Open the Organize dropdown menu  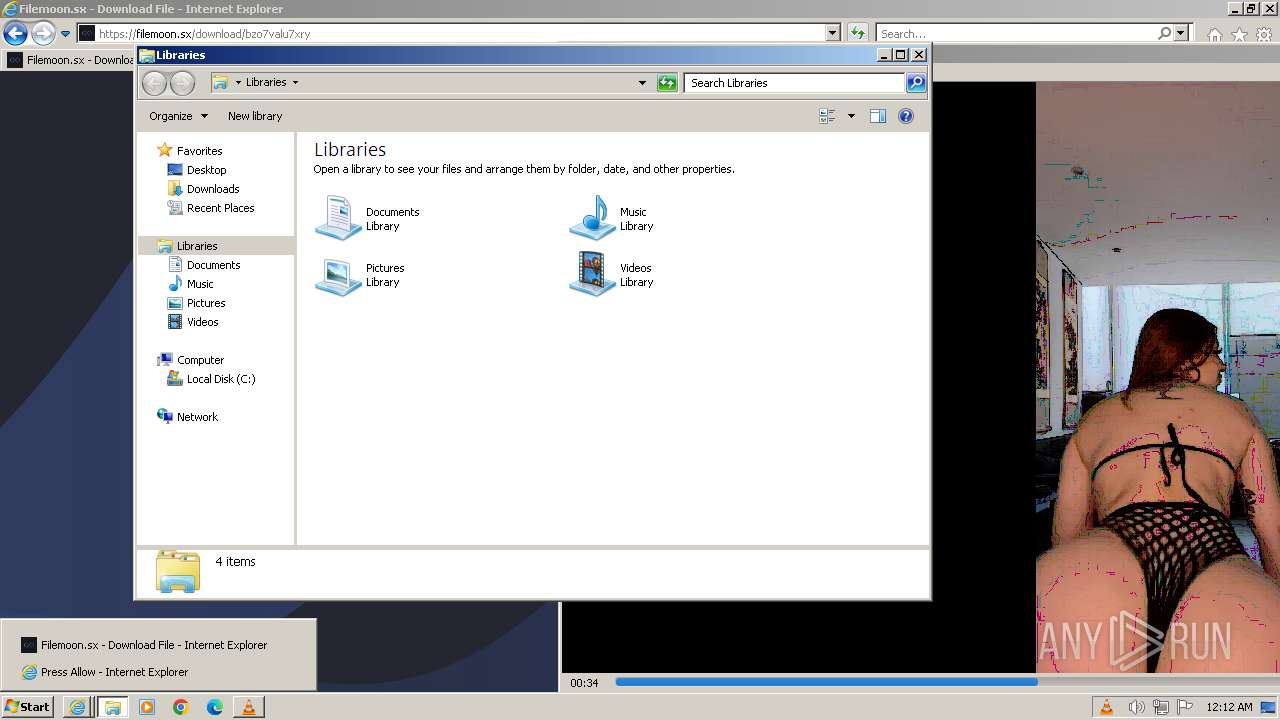[x=178, y=116]
